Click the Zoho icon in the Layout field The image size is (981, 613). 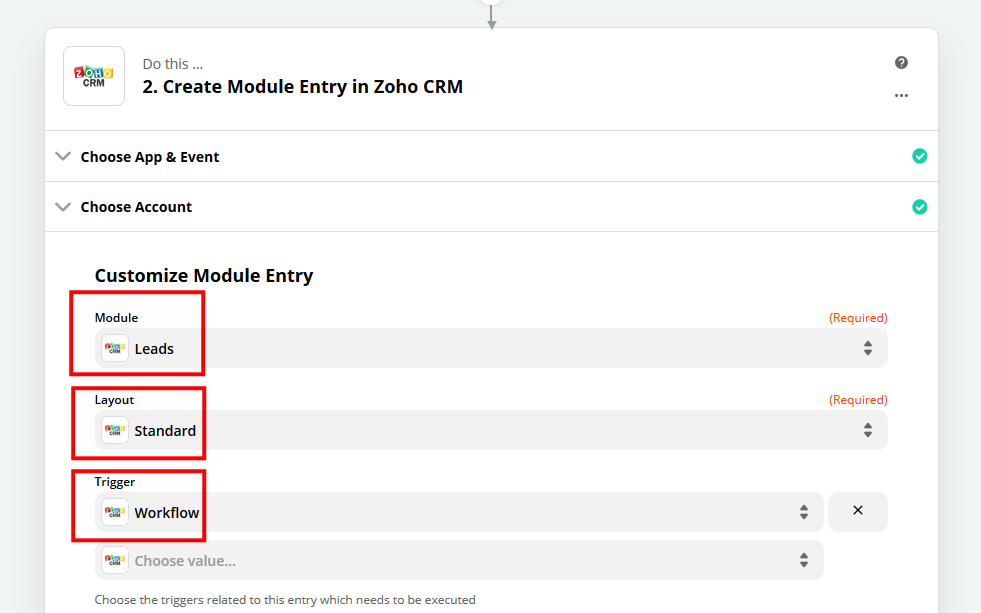(x=115, y=430)
